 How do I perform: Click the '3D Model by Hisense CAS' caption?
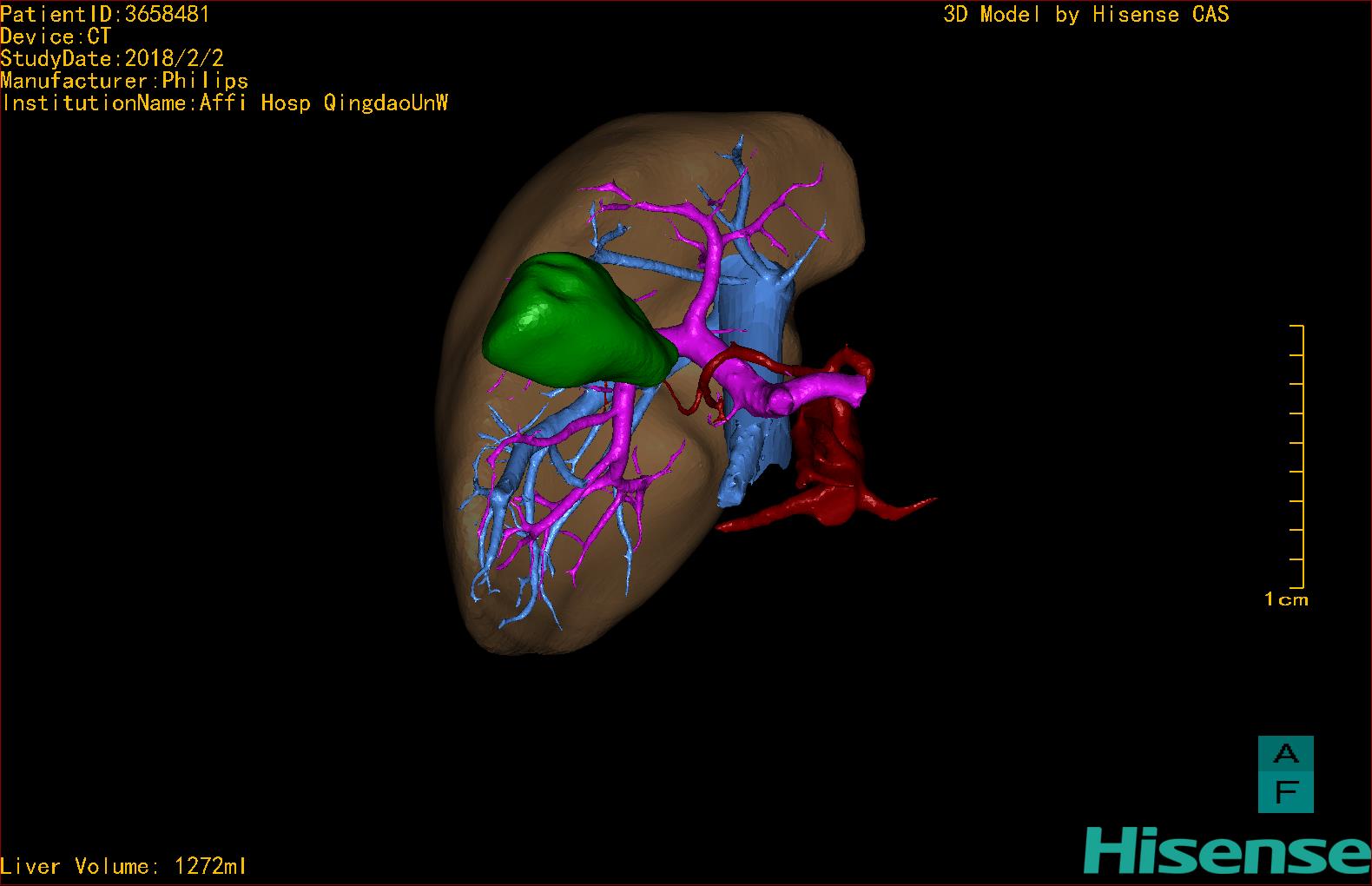coord(1086,15)
